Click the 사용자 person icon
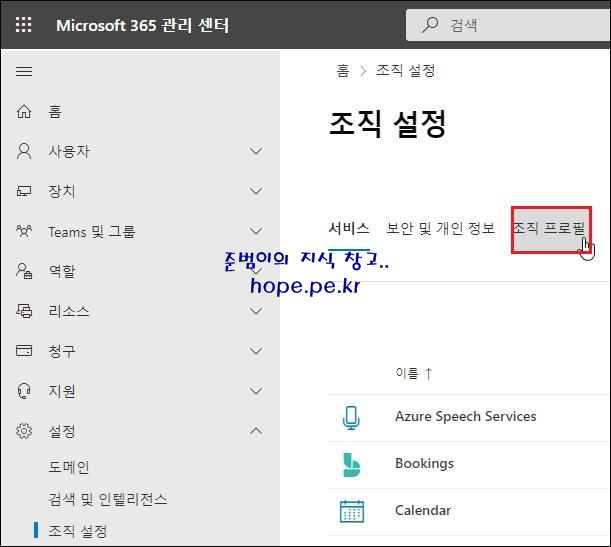Viewport: 611px width, 547px height. [x=24, y=151]
